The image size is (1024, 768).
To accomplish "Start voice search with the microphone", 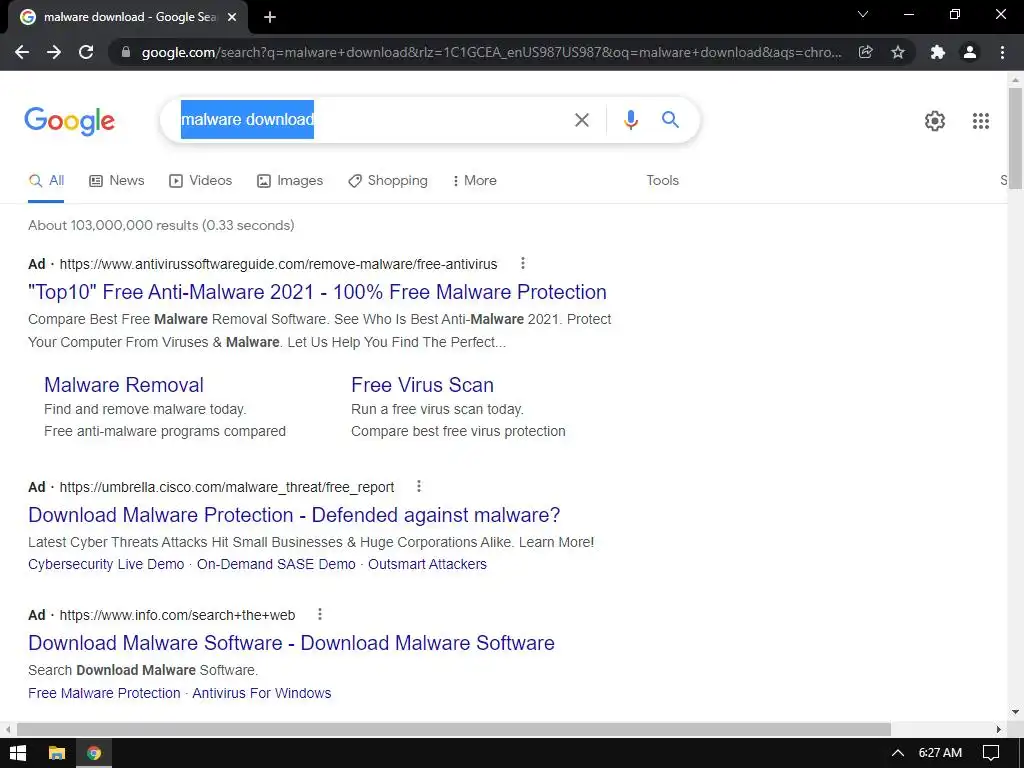I will [630, 120].
